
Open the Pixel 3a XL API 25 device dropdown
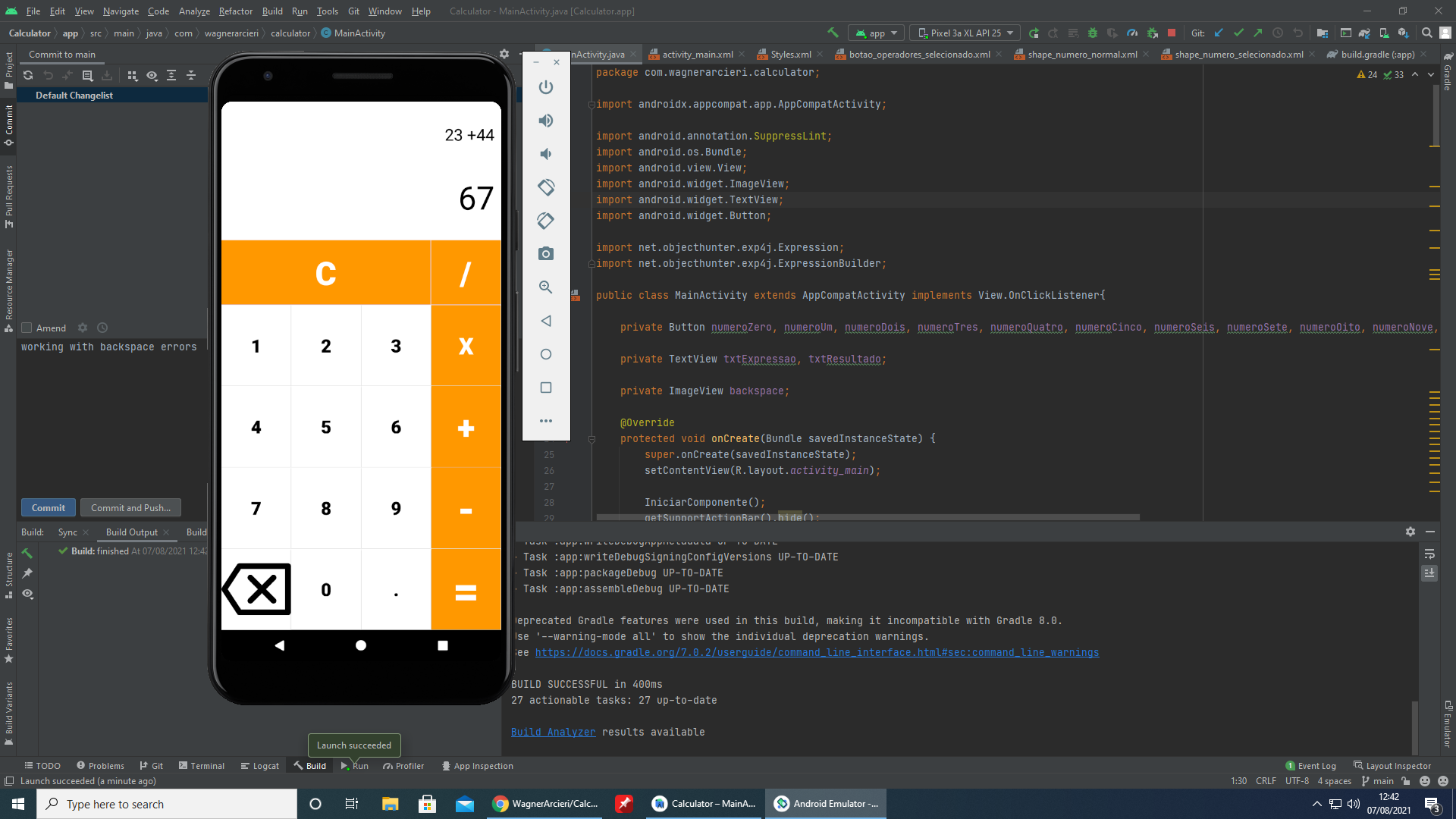pyautogui.click(x=965, y=33)
